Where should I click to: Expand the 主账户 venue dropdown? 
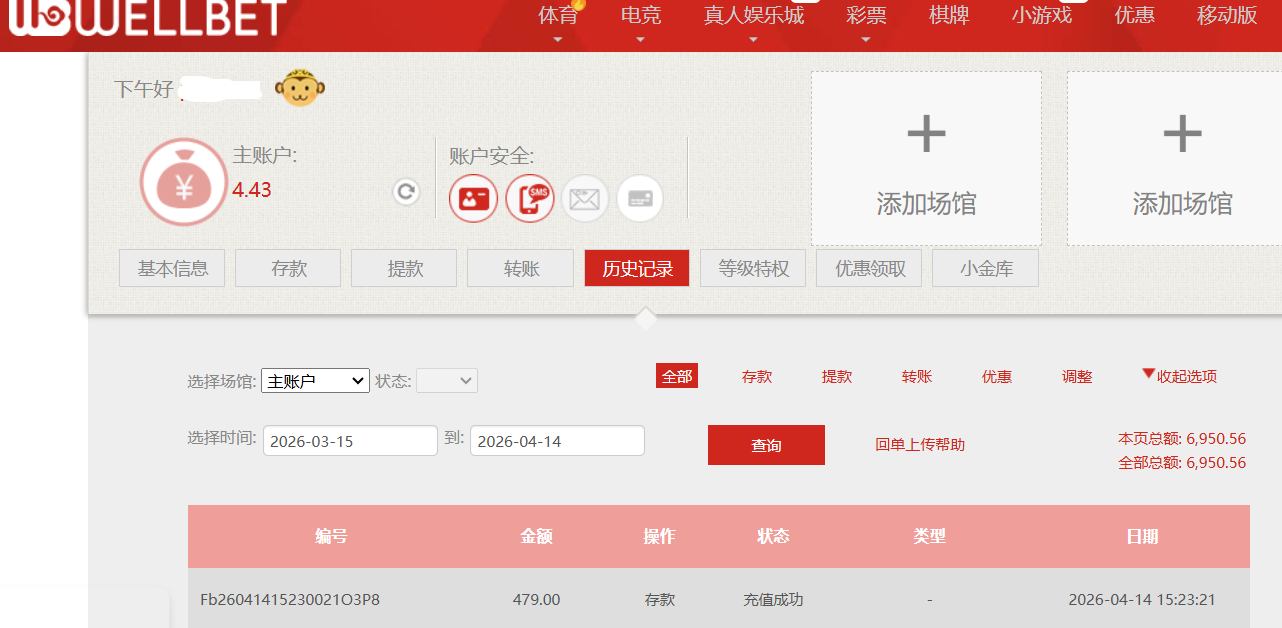point(315,381)
